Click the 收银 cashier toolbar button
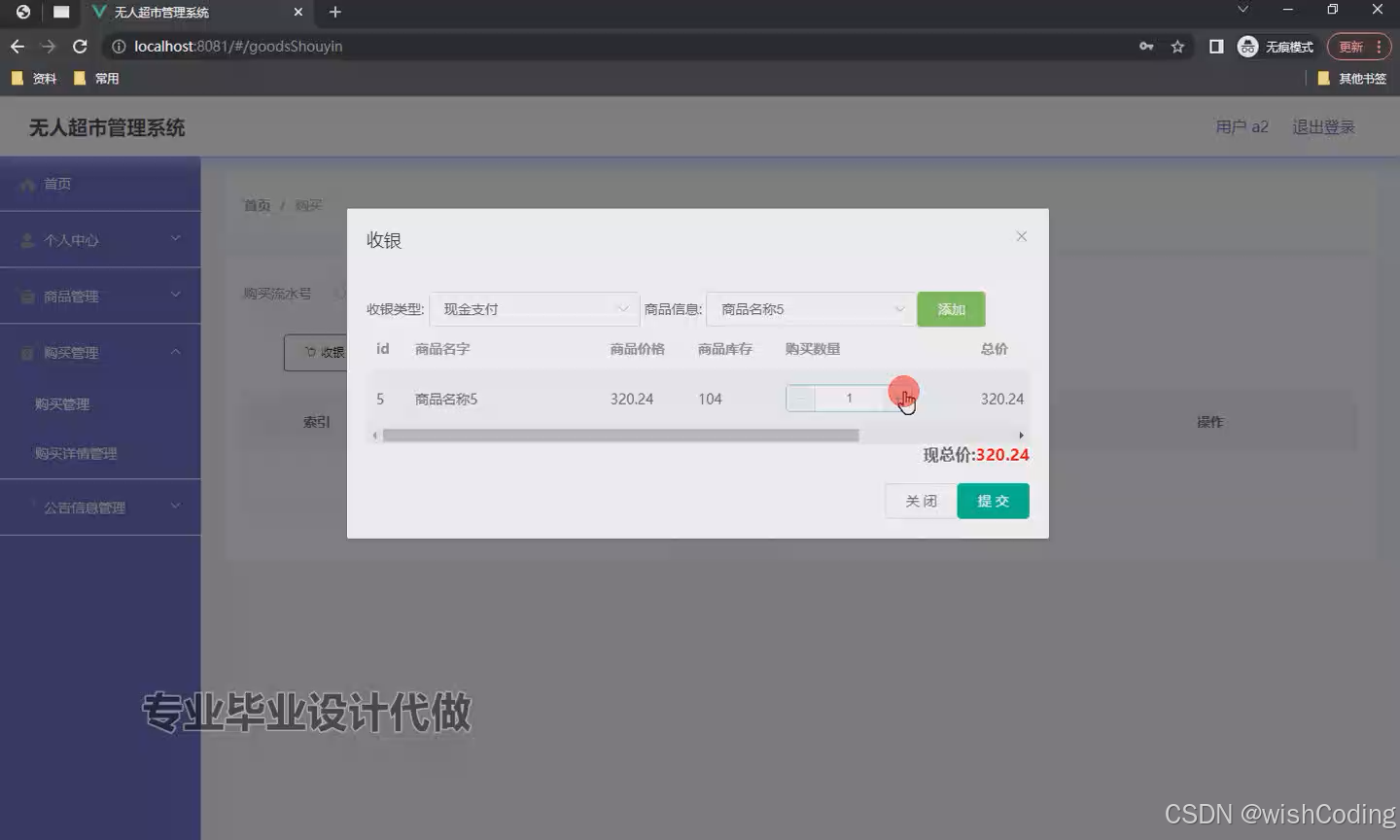1400x840 pixels. tap(321, 352)
